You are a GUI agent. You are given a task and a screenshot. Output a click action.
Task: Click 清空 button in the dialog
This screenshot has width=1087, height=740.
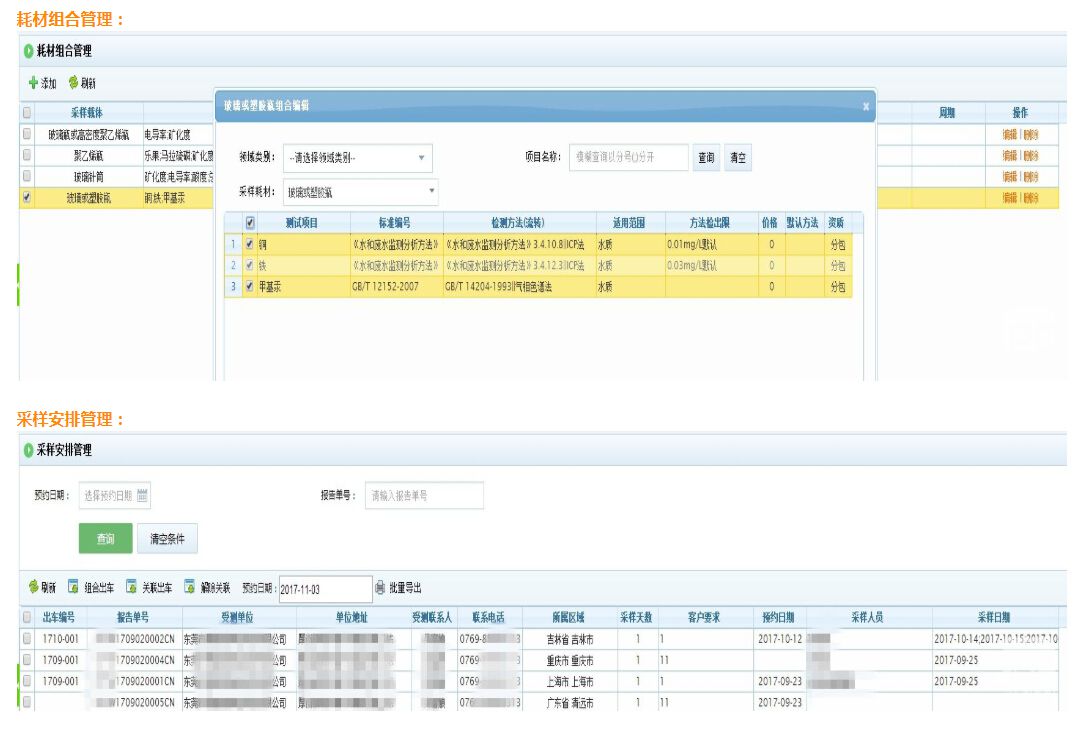[x=738, y=158]
